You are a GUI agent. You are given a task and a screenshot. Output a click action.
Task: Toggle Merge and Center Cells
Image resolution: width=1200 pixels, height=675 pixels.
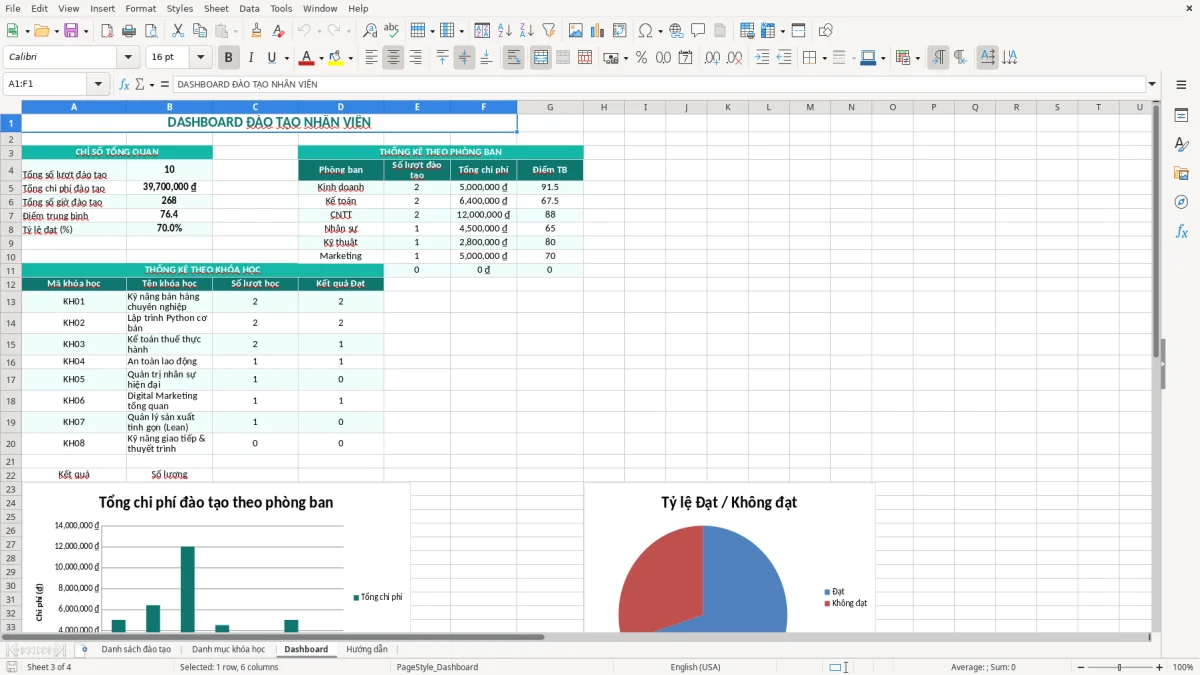[541, 58]
